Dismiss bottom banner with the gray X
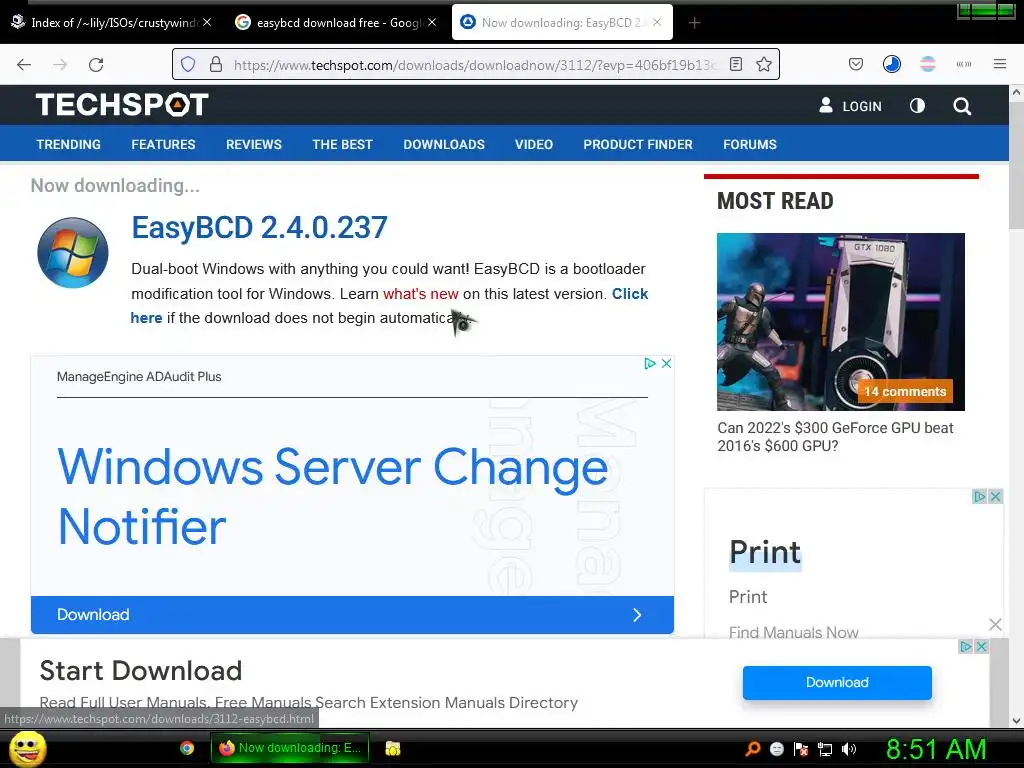 995,624
